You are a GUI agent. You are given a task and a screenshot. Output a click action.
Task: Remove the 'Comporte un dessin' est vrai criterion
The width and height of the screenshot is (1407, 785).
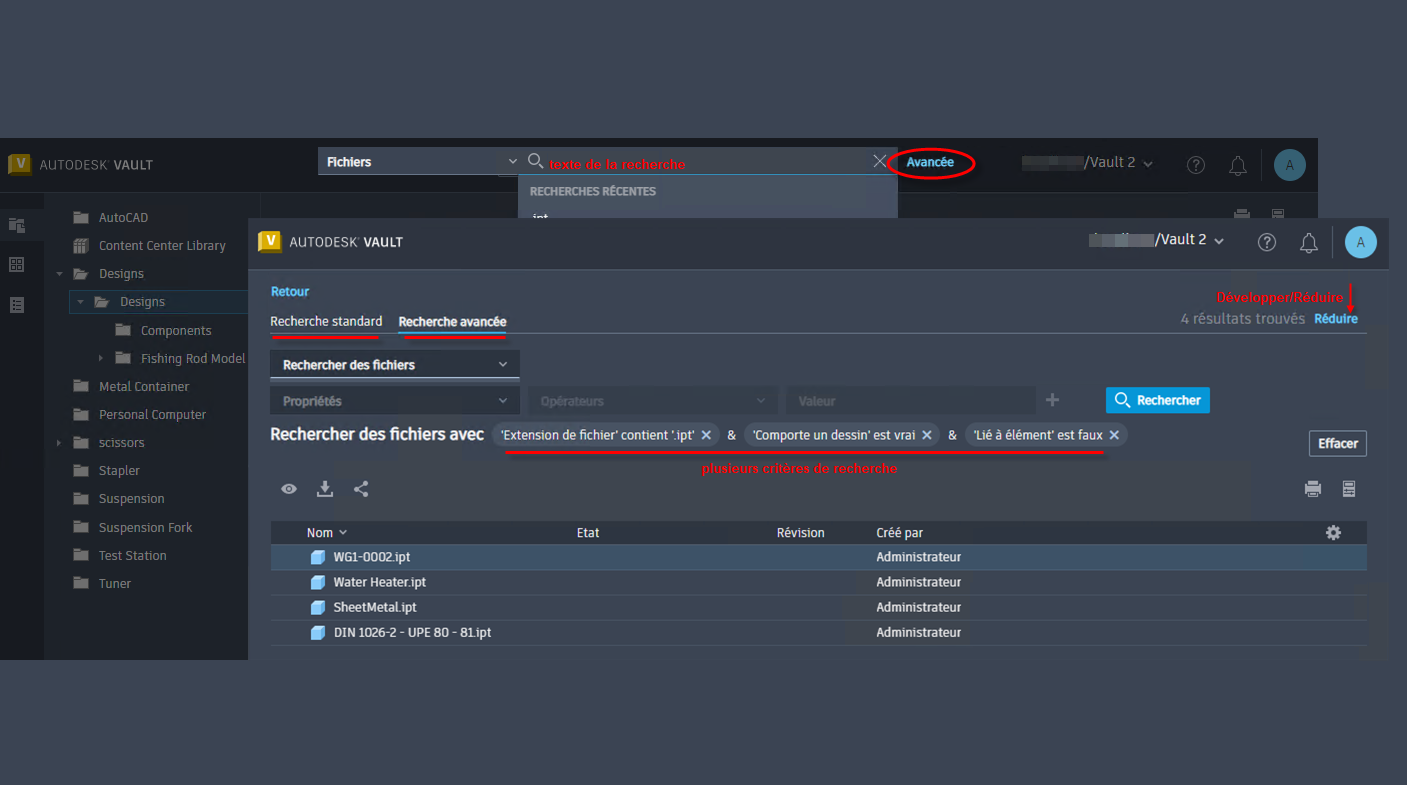(927, 435)
